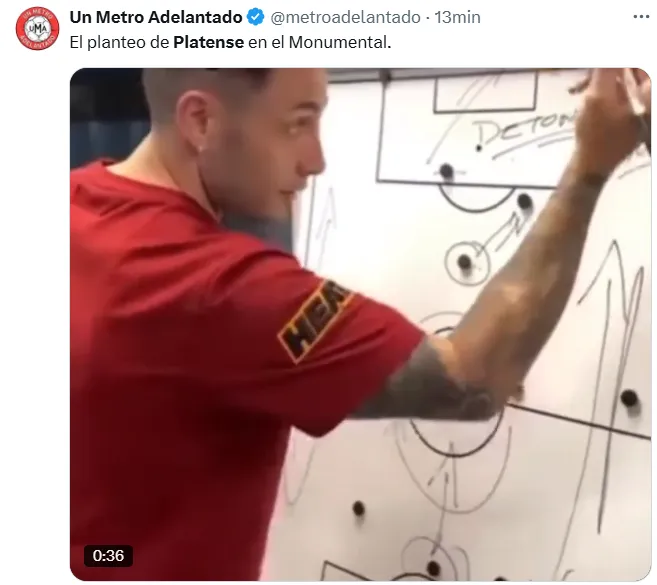
Task: Click the 0:36 video duration badge
Action: coord(109,556)
